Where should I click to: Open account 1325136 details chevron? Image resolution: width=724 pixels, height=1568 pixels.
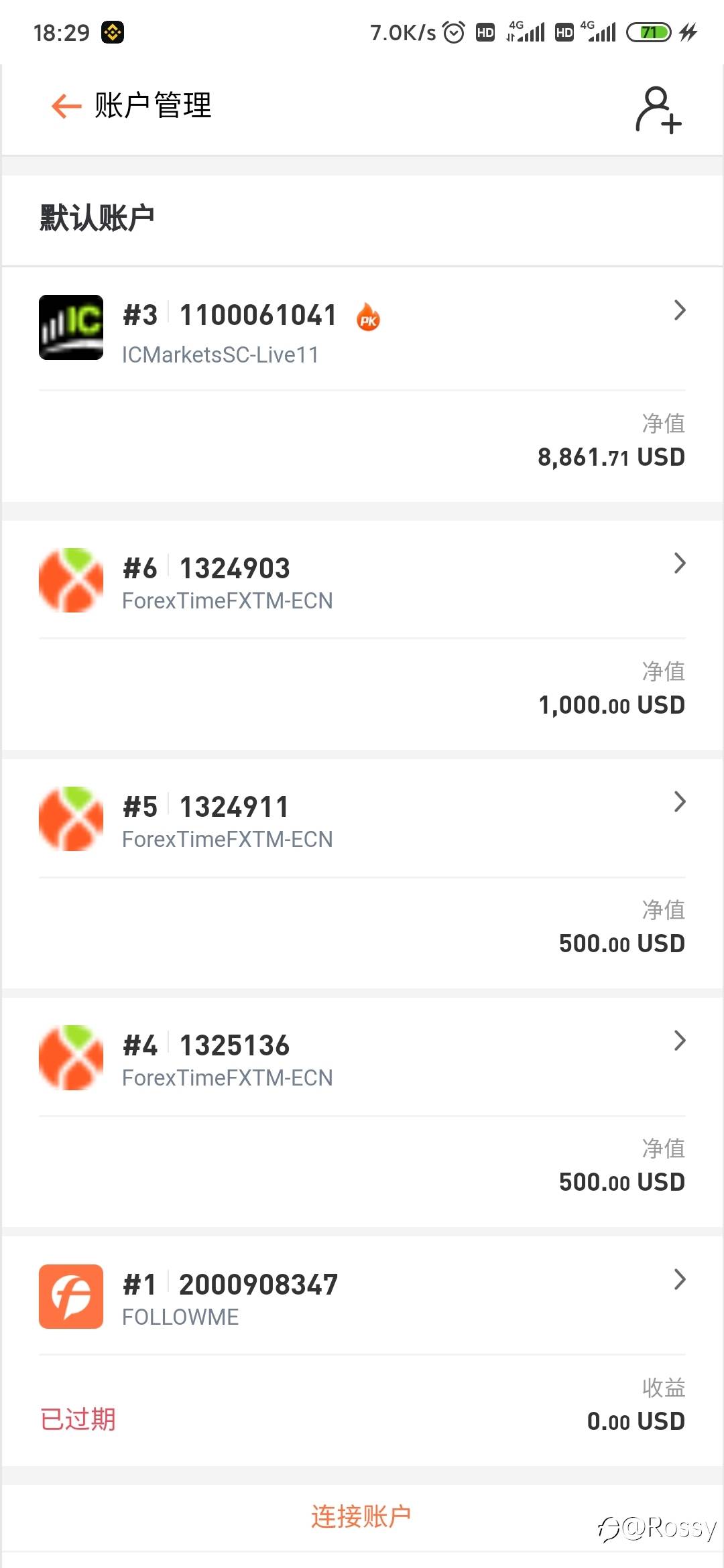click(679, 1041)
